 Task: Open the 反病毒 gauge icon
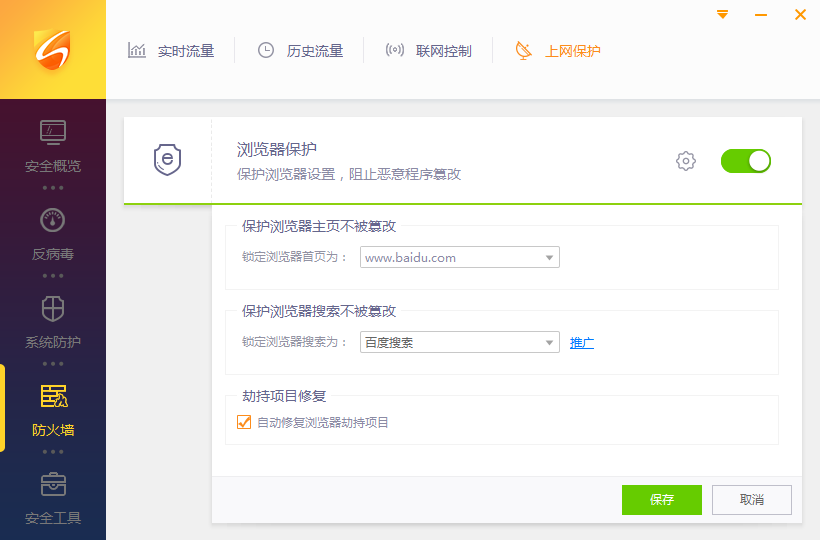tap(53, 220)
